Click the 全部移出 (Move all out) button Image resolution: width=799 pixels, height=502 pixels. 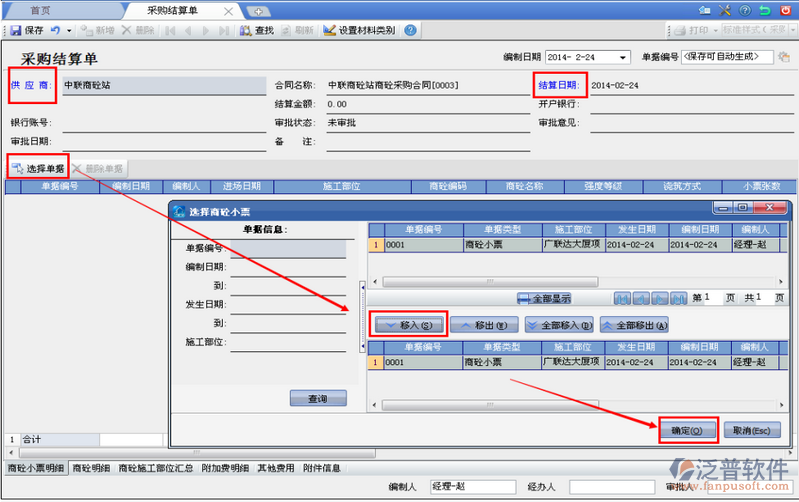pos(635,325)
